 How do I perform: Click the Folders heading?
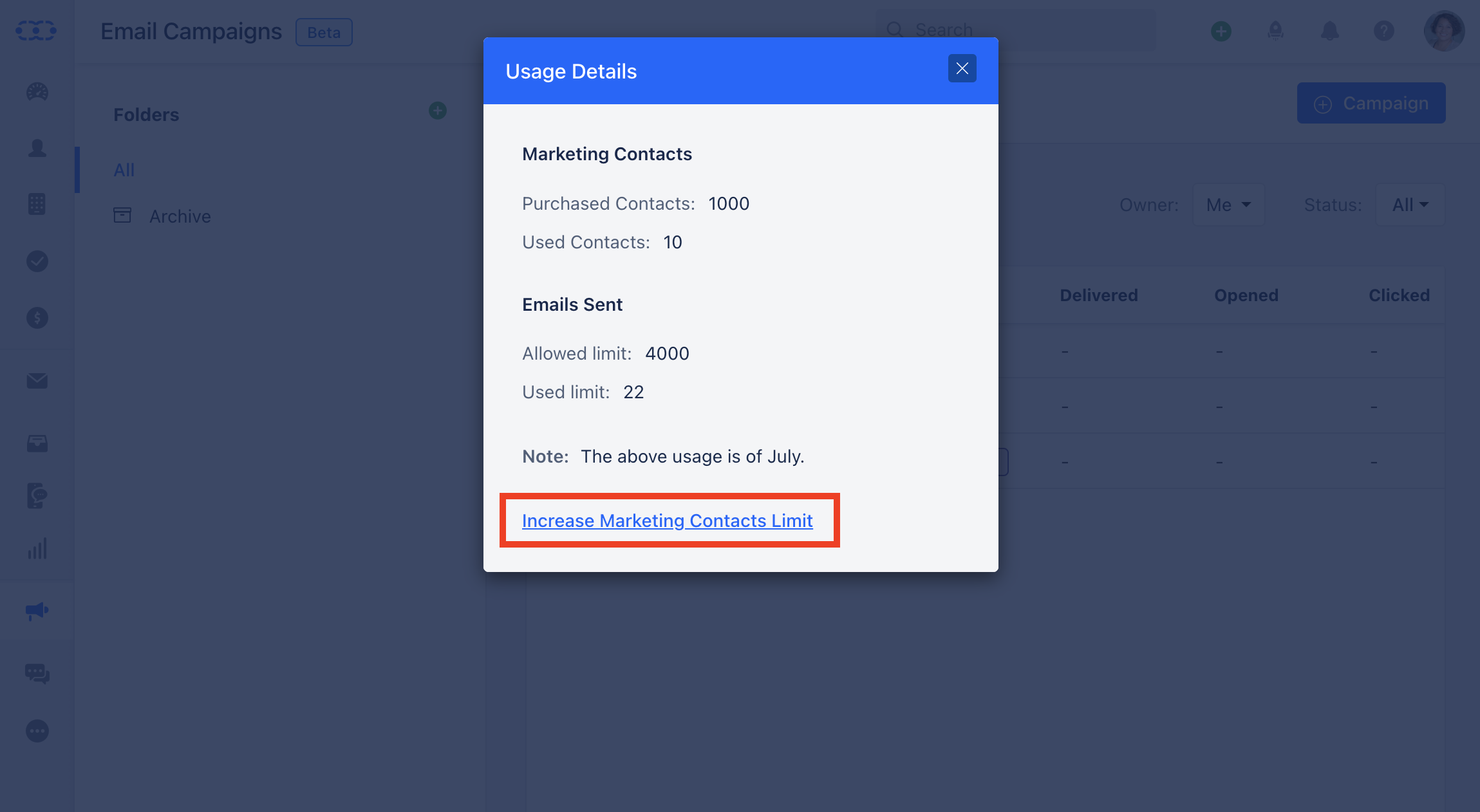pos(146,115)
